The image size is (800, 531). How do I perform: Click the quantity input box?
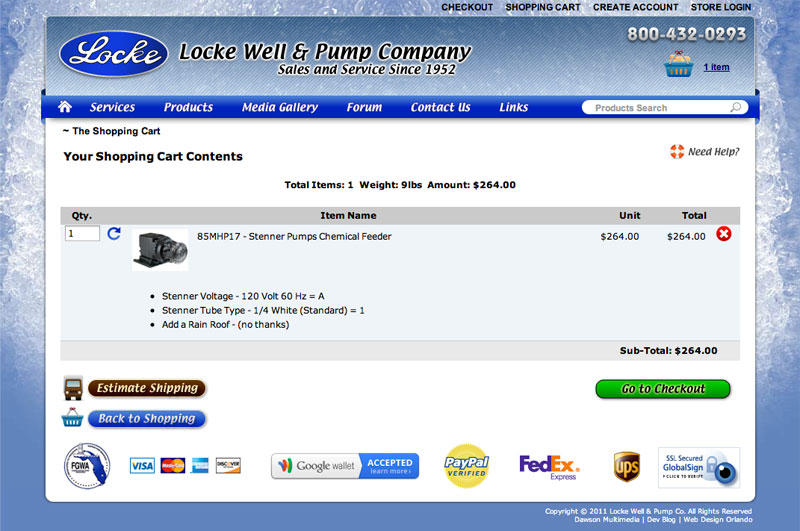pyautogui.click(x=82, y=233)
